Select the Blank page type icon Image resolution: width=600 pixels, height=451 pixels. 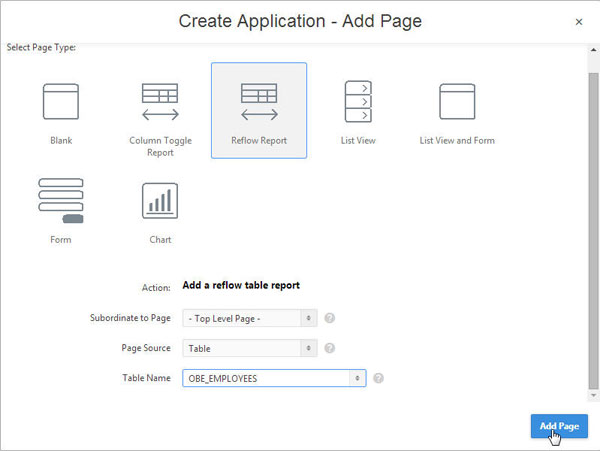(61, 102)
